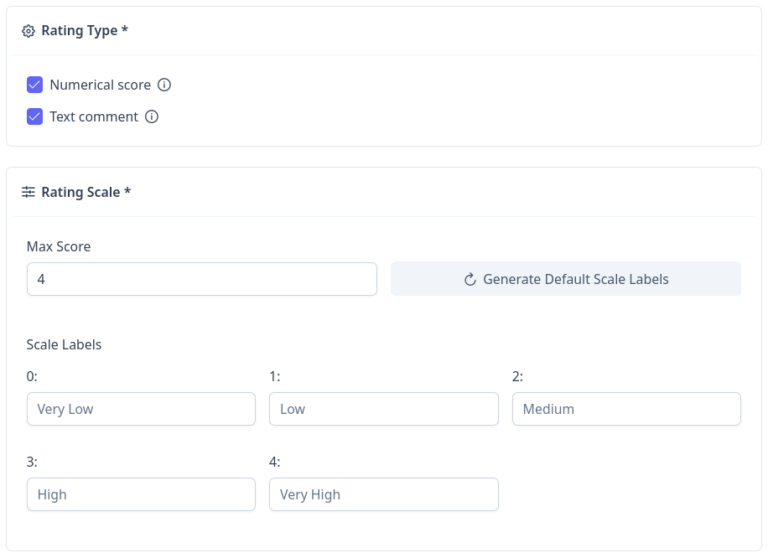Click the info icon next to Numerical score

(x=165, y=85)
